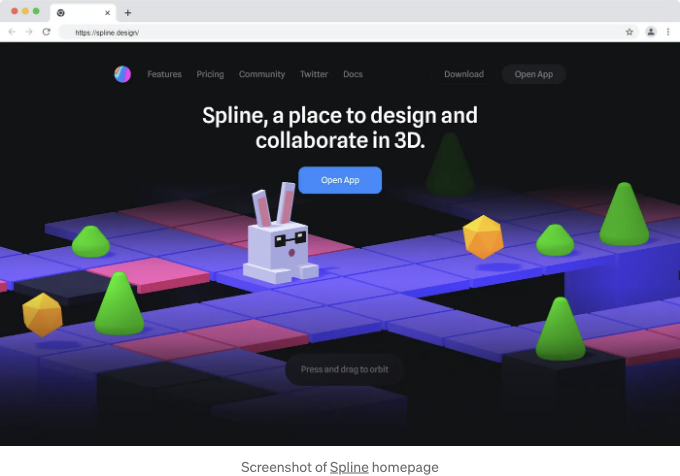
Task: Open the browser profile avatar icon
Action: pos(651,32)
